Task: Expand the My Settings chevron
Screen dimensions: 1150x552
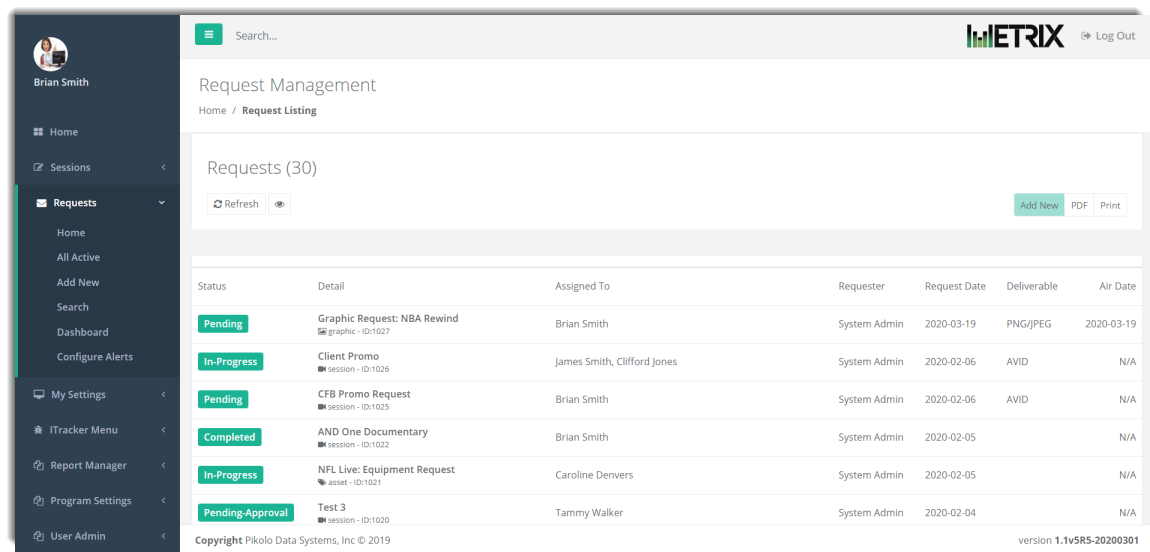Action: point(163,394)
